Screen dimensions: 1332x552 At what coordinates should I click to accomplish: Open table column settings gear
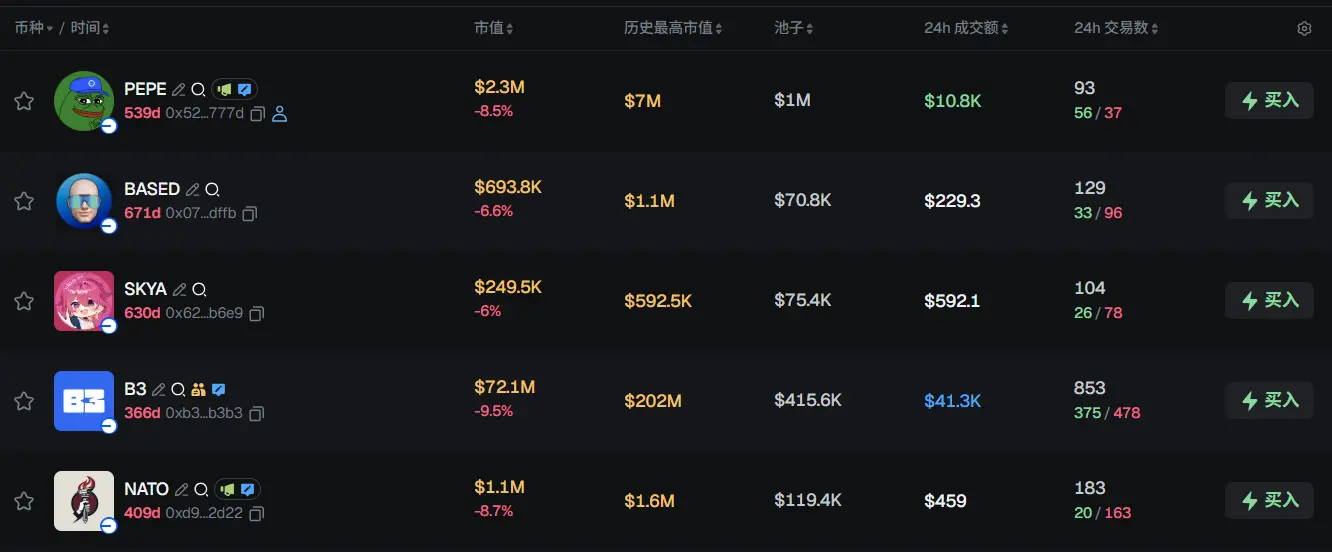[x=1304, y=29]
